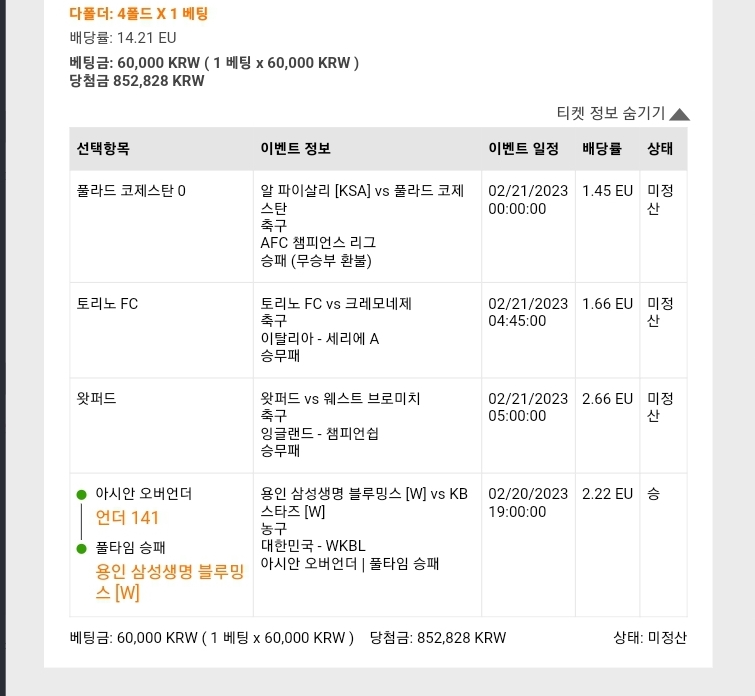Click the '배당률' column header
The width and height of the screenshot is (755, 696).
602,148
